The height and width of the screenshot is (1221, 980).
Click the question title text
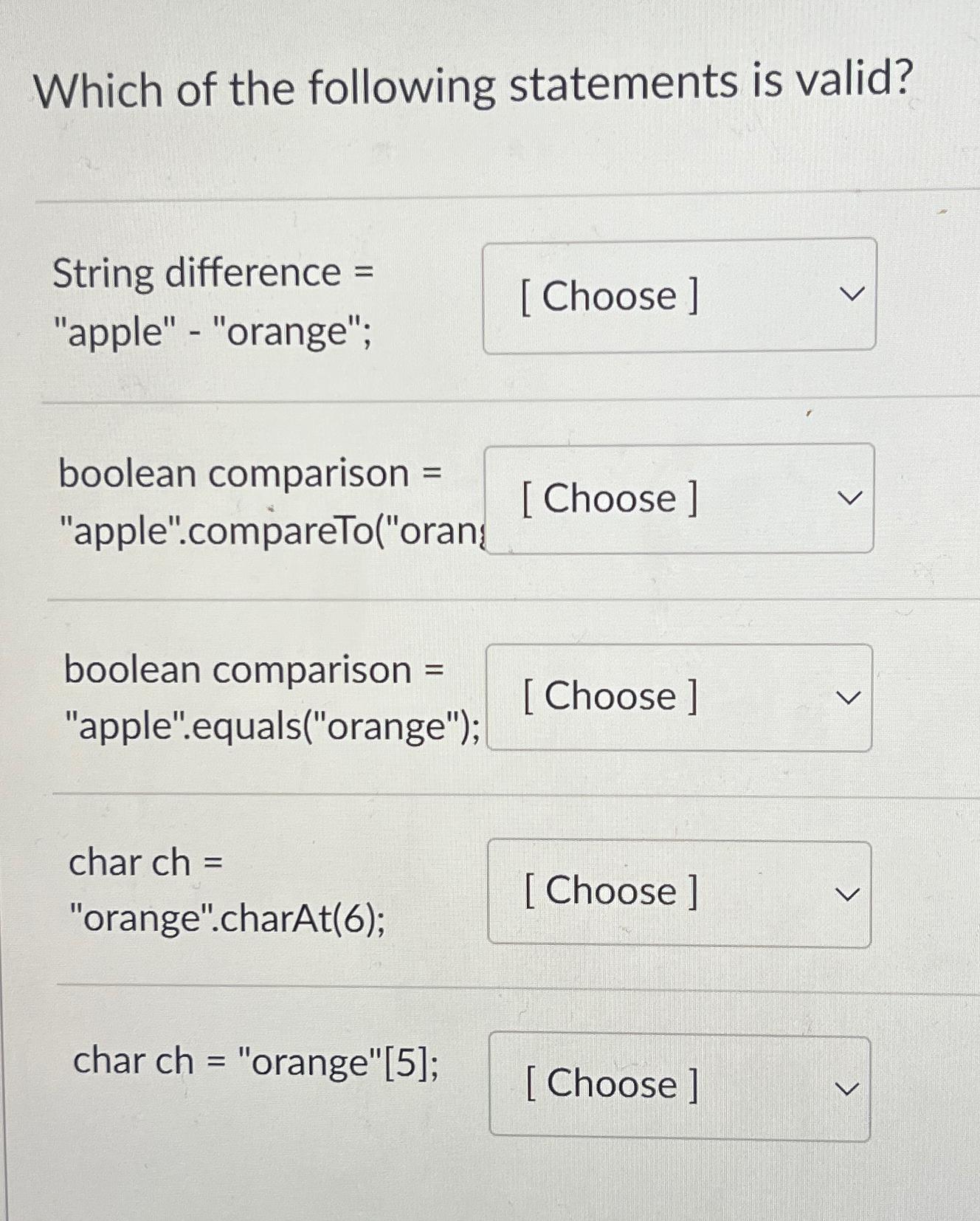[x=472, y=86]
